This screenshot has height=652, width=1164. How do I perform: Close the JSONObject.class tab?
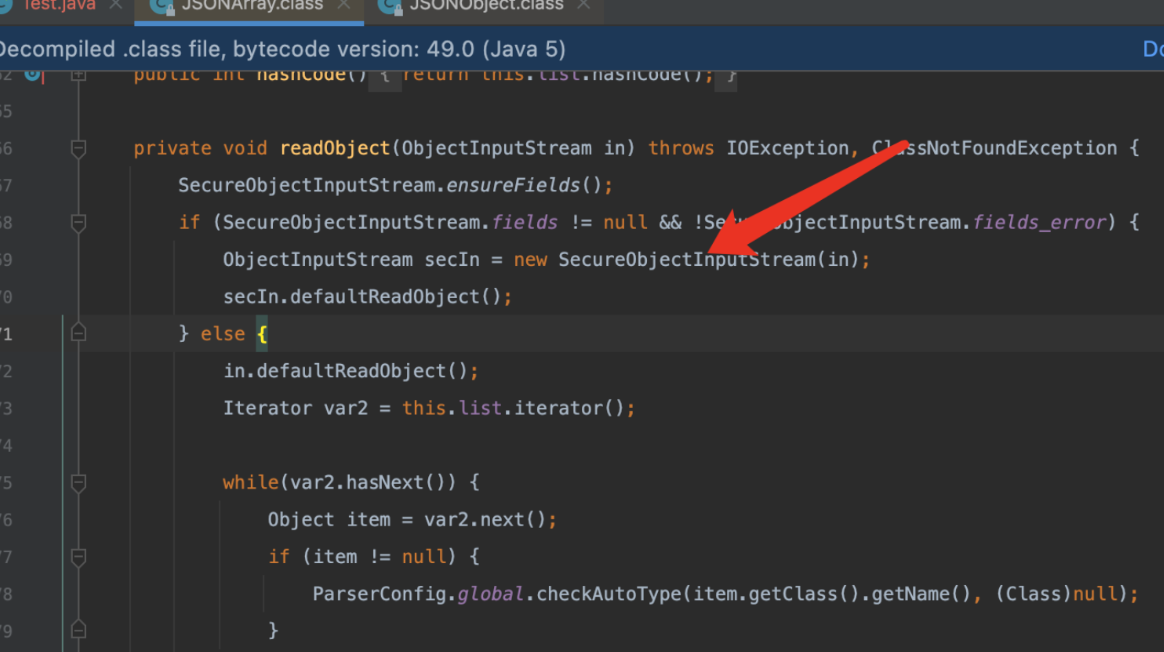click(583, 5)
